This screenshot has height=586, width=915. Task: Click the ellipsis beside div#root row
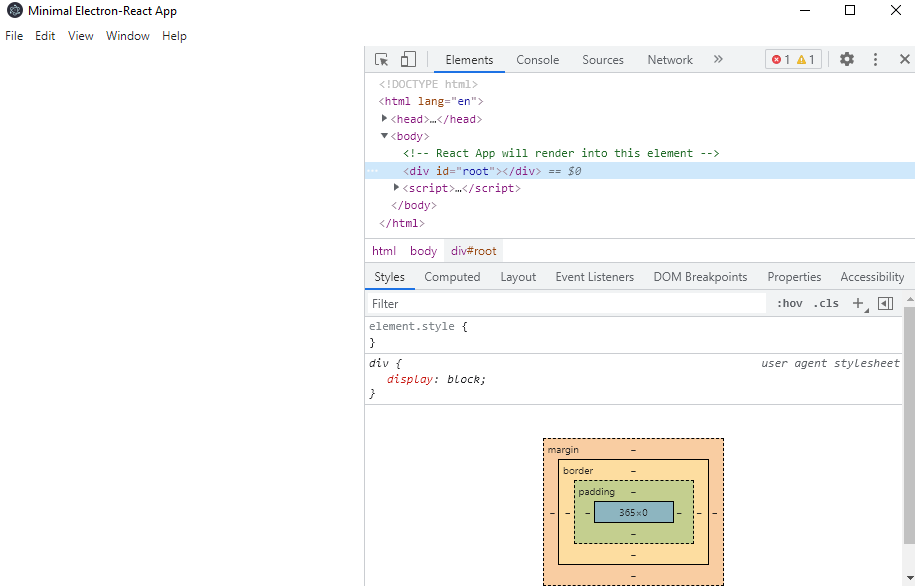pyautogui.click(x=372, y=171)
